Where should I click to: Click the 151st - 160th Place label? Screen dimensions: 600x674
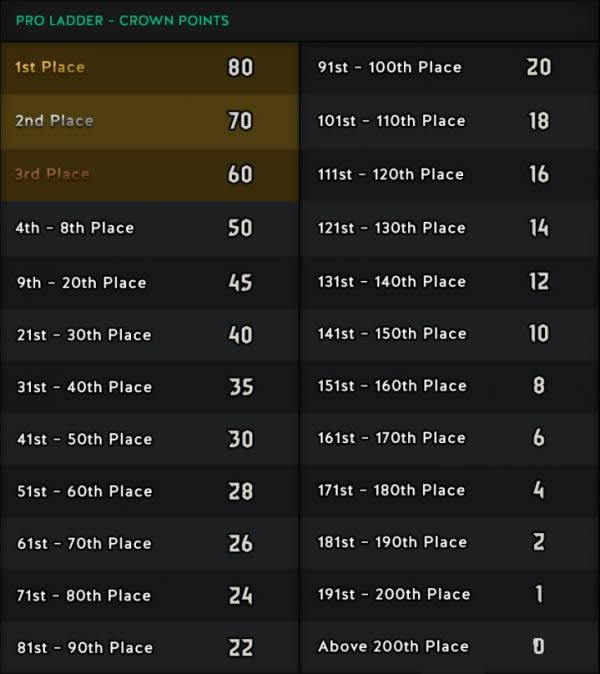[392, 386]
